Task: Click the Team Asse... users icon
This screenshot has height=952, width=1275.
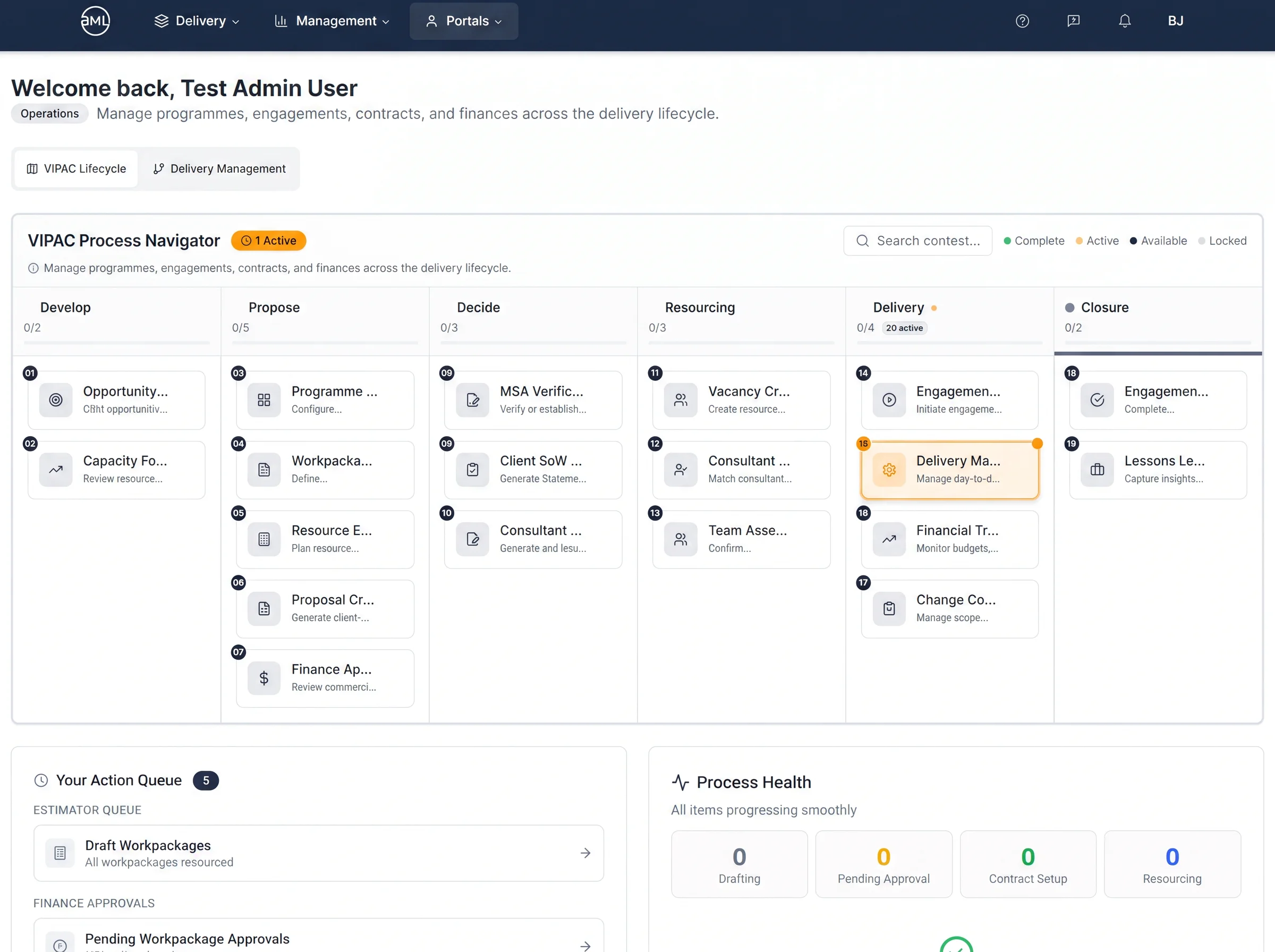Action: (681, 539)
